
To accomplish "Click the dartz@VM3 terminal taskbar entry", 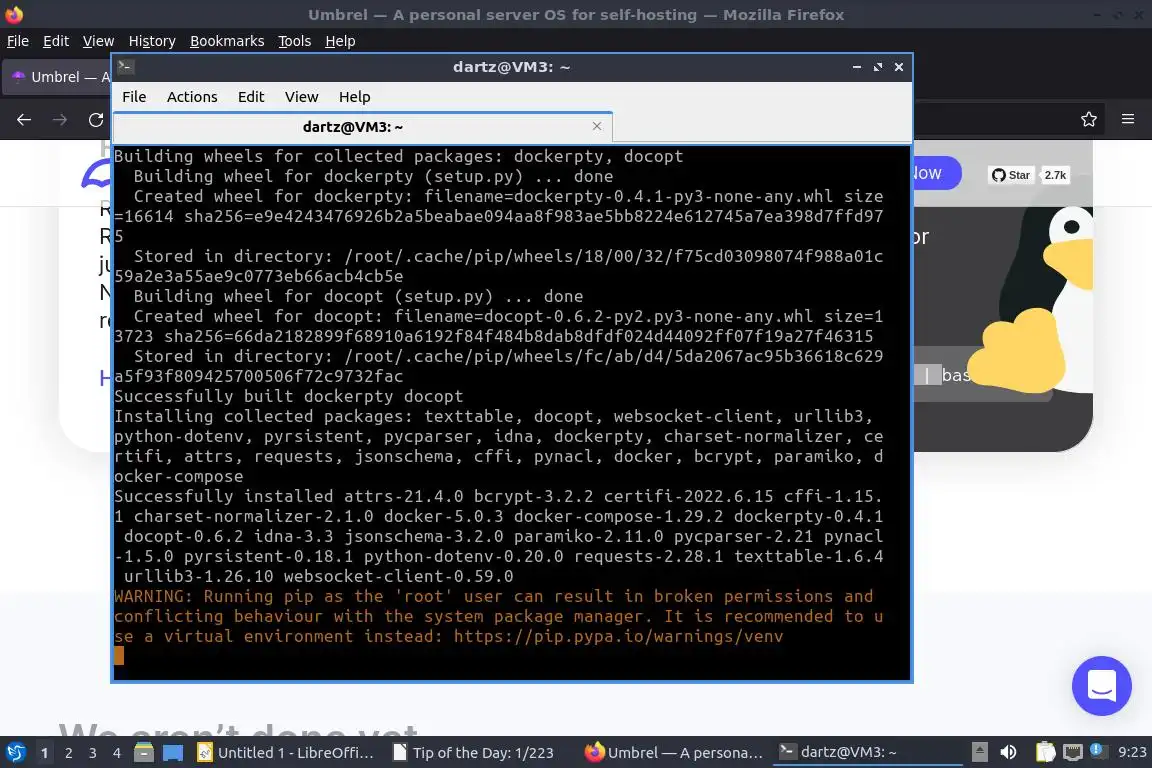I will pyautogui.click(x=867, y=753).
